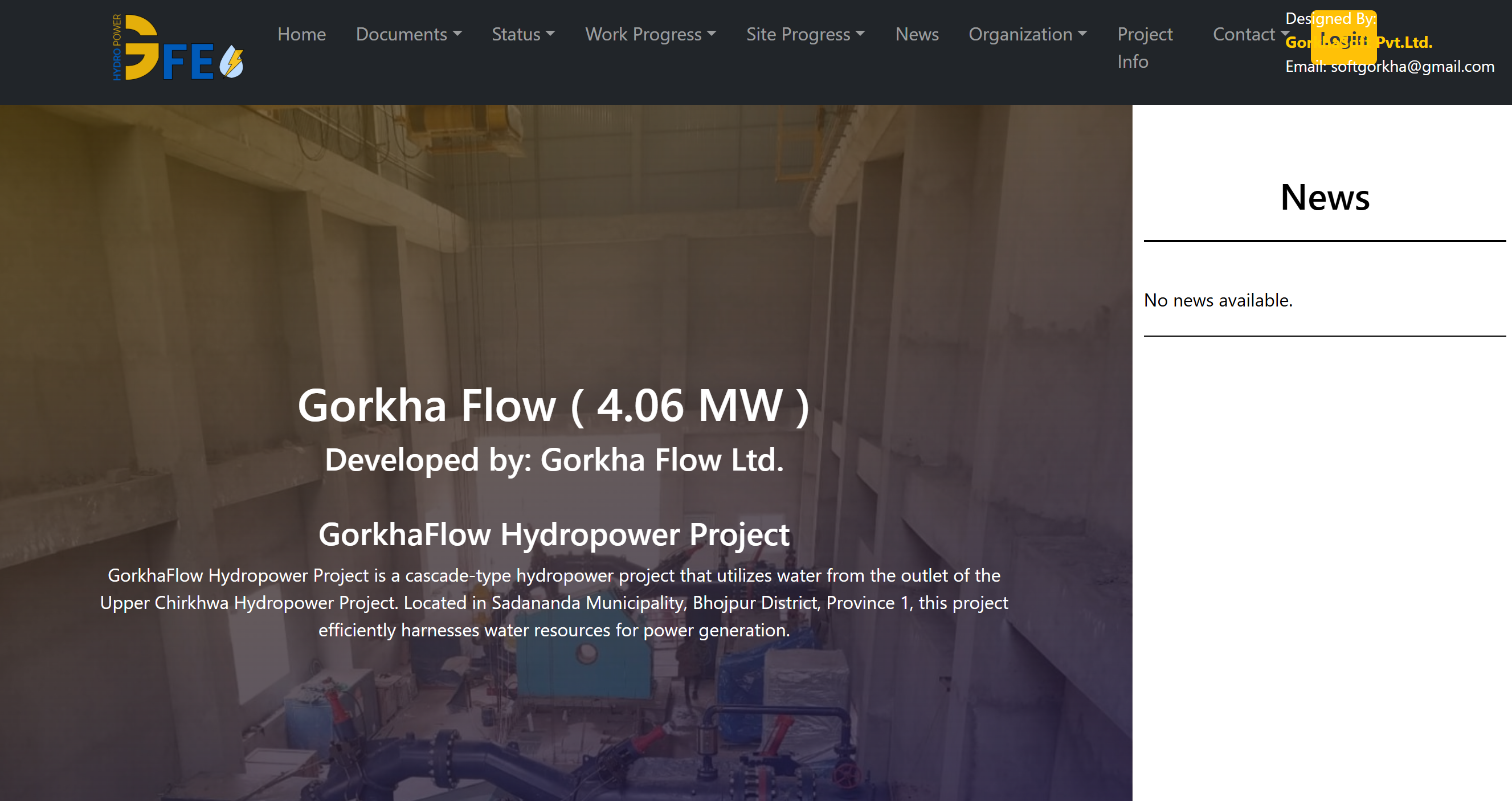Expand the Organization dropdown
Viewport: 1512px width, 801px height.
1027,34
